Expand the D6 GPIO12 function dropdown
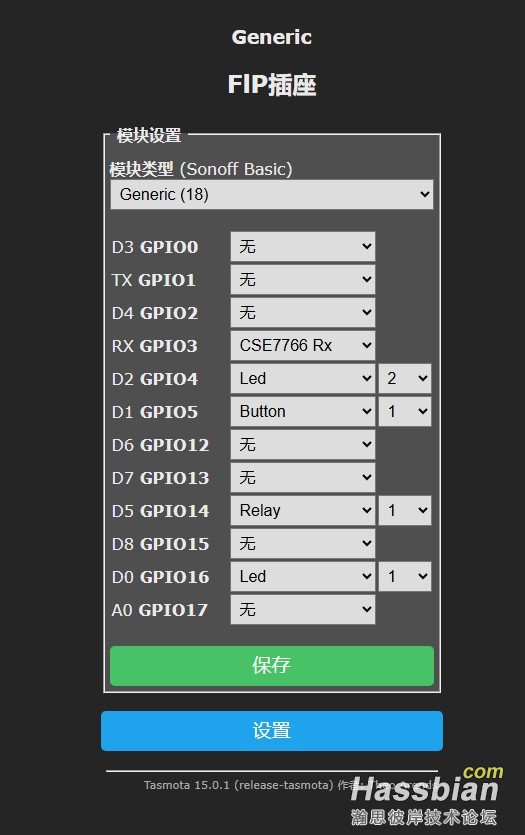The width and height of the screenshot is (525, 835). (x=302, y=445)
